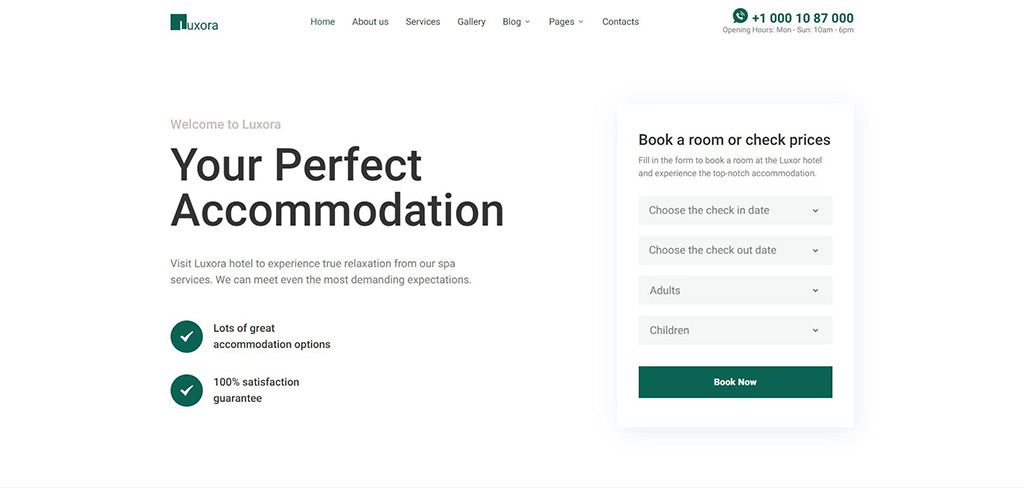
Task: Click the Luxora logo icon
Action: pyautogui.click(x=178, y=22)
